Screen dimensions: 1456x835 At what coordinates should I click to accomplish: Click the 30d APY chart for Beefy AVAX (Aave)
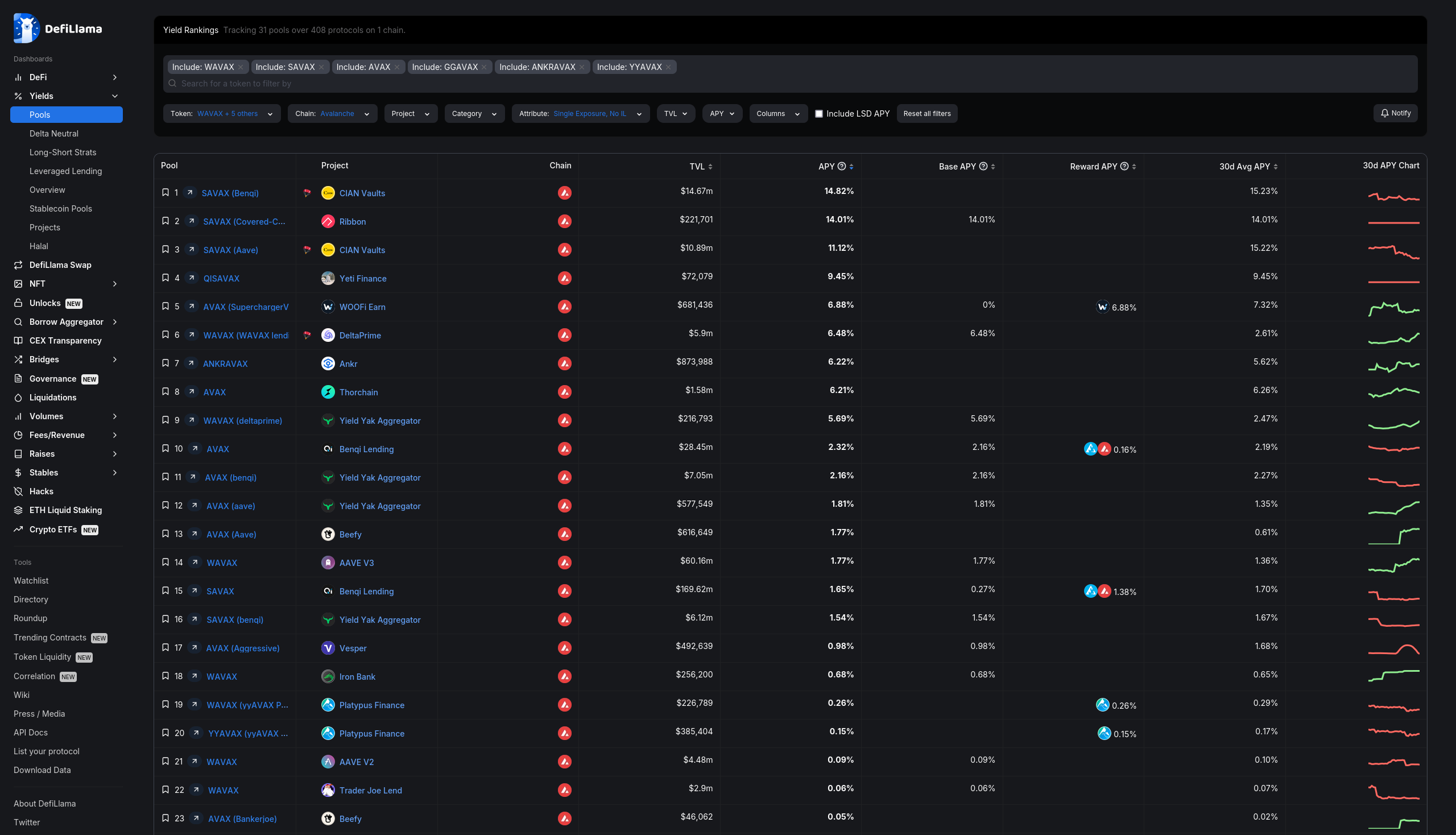click(1393, 536)
